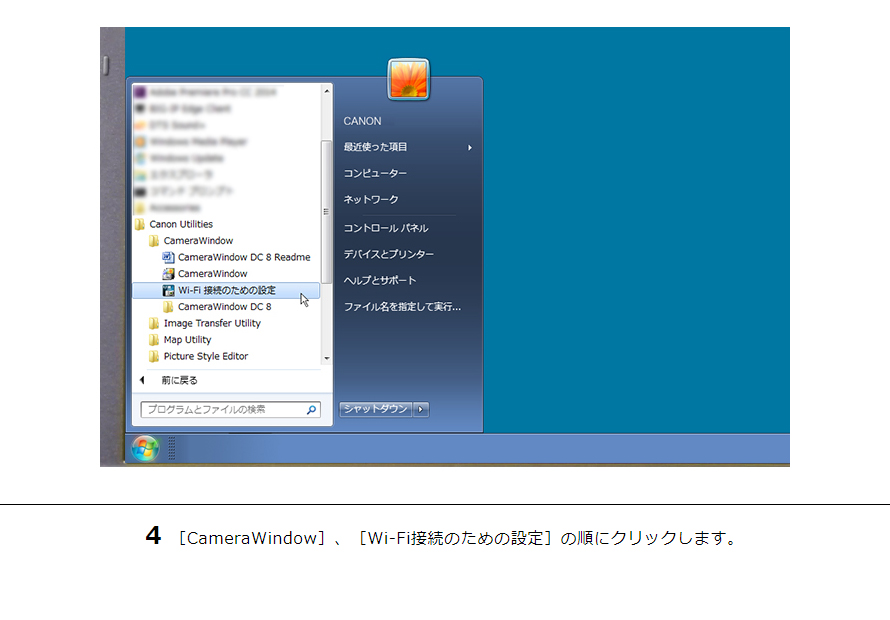The height and width of the screenshot is (620, 890).
Task: Expand the shutdown options arrow
Action: point(422,408)
